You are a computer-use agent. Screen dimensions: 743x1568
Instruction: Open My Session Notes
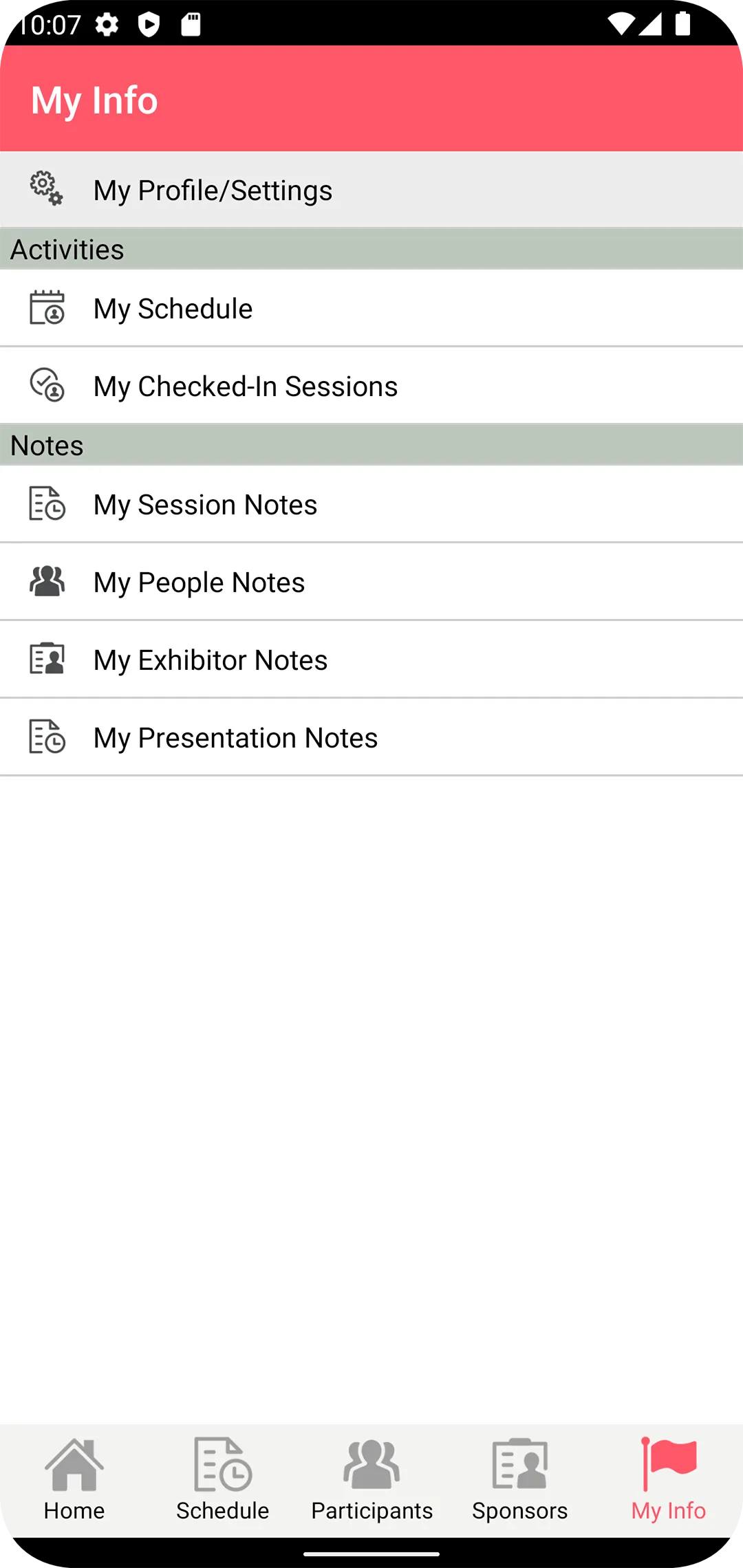pos(206,505)
